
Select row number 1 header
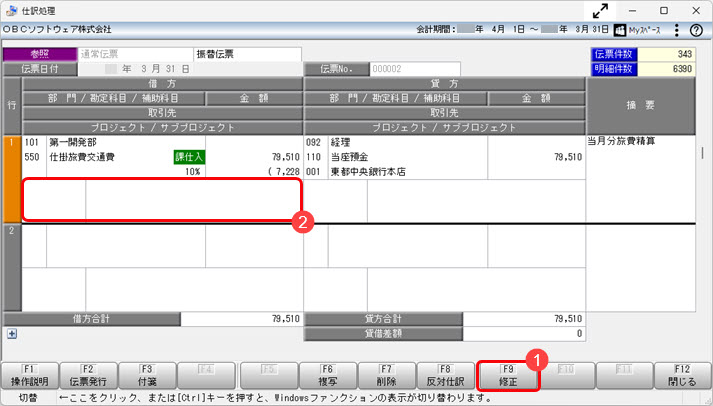[12, 179]
